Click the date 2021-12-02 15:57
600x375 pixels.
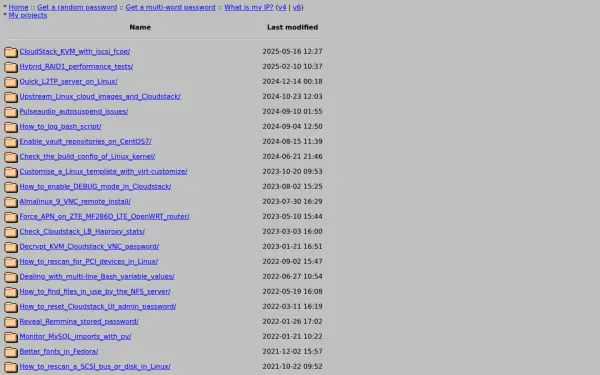(292, 351)
